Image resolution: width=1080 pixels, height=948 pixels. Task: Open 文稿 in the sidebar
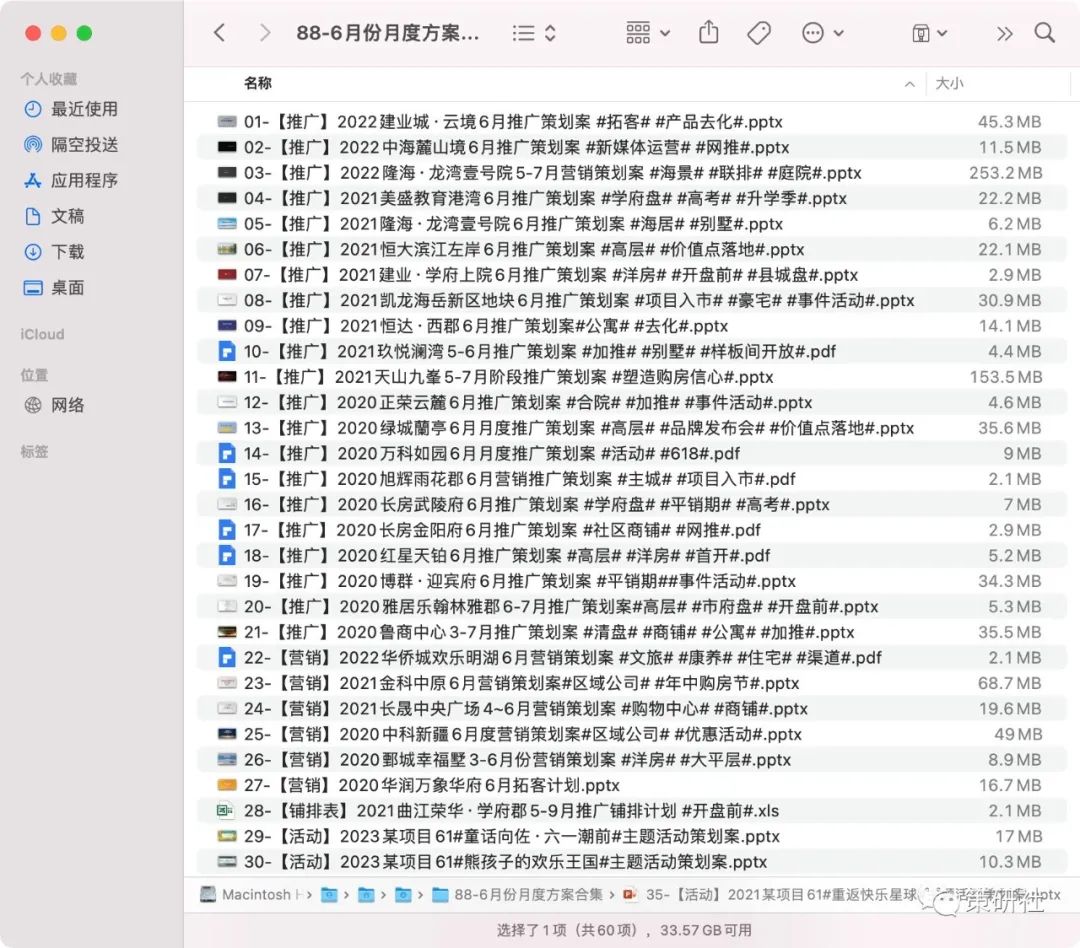click(54, 216)
